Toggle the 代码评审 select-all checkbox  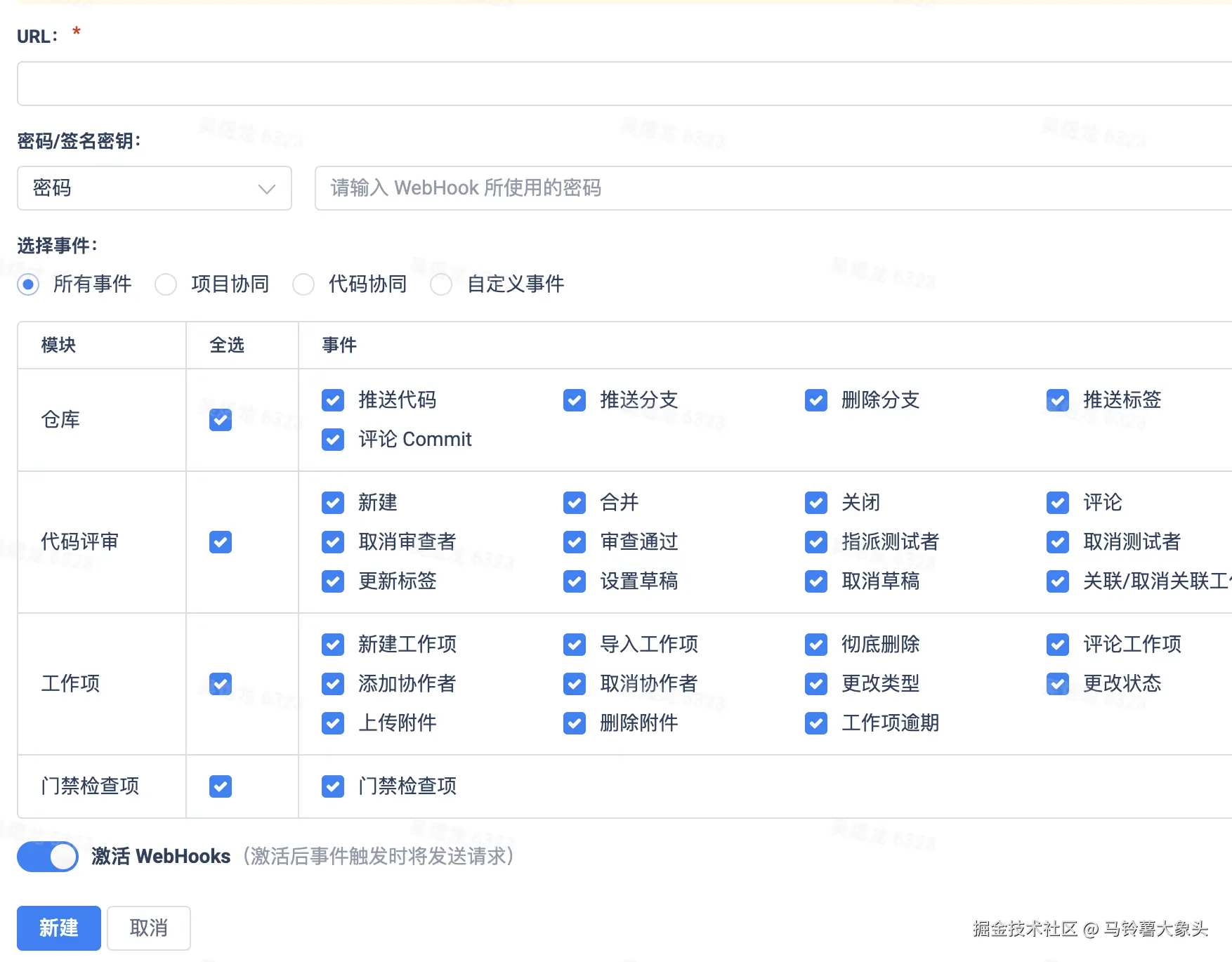coord(221,542)
